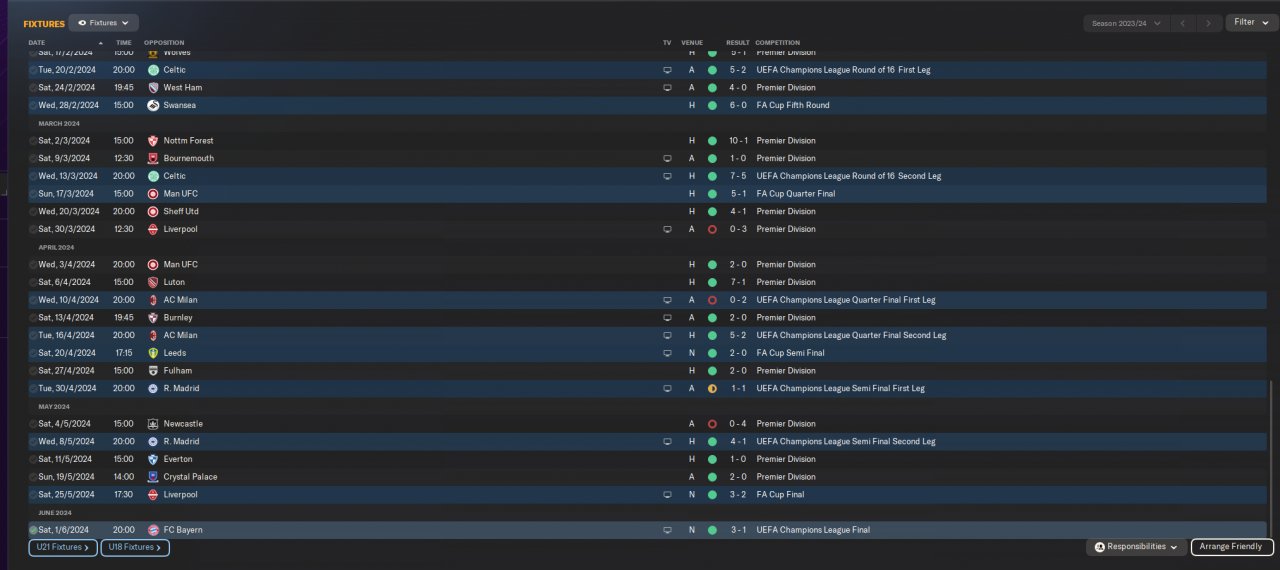Click the TV icon on the Bournemouth row

point(667,158)
